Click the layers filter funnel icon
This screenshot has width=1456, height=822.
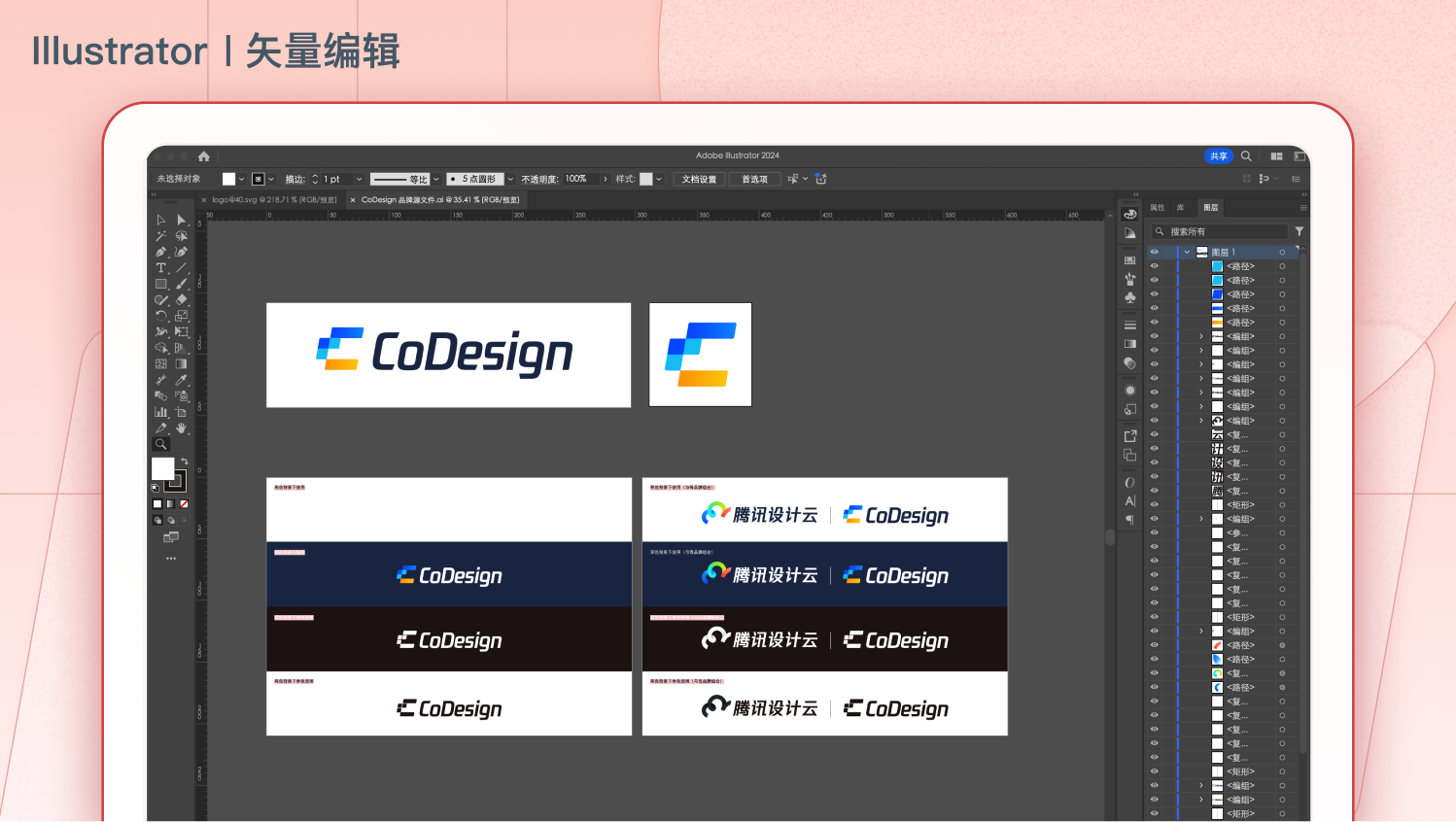1300,231
